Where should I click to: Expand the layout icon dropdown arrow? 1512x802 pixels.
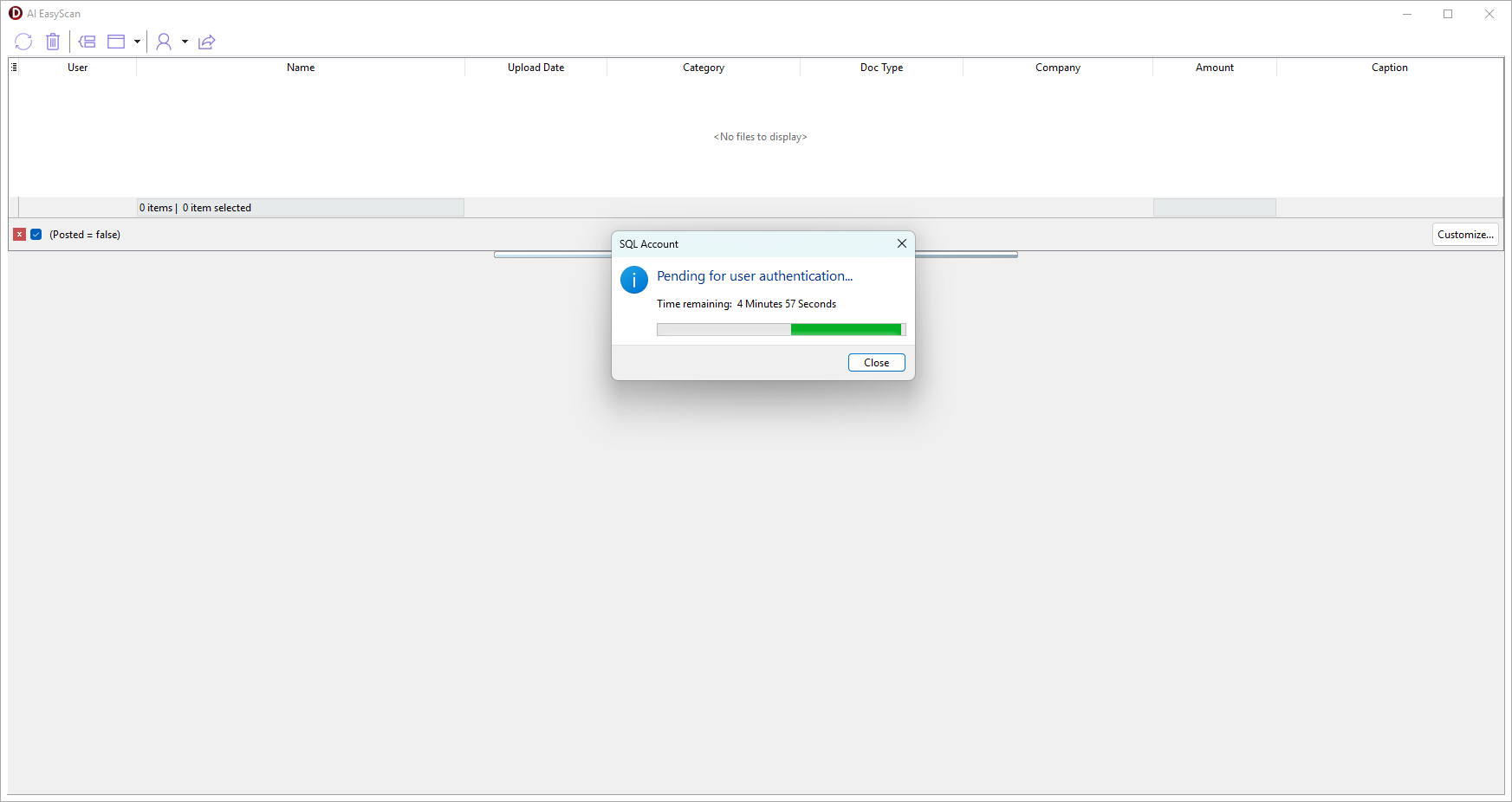pyautogui.click(x=137, y=42)
